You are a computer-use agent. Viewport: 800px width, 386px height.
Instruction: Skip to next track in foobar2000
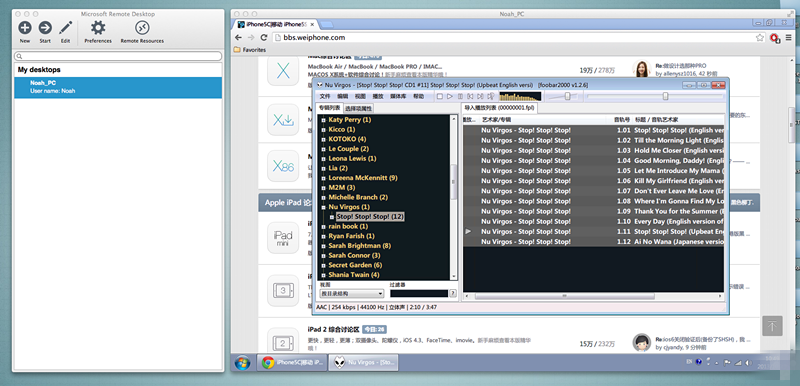pyautogui.click(x=480, y=96)
